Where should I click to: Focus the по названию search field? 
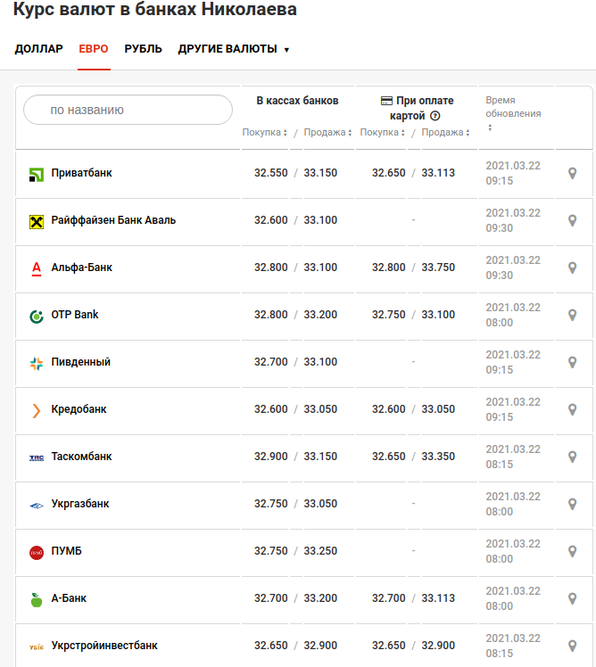click(x=128, y=110)
